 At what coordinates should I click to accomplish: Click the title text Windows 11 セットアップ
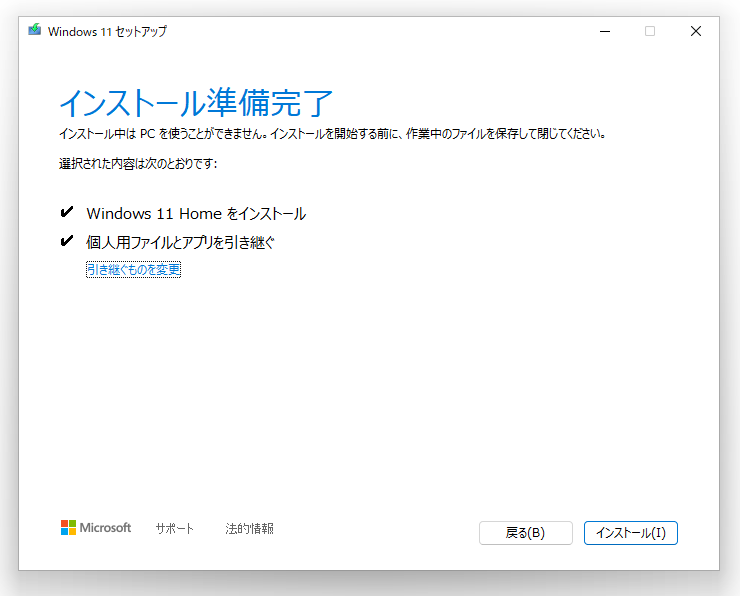(107, 31)
